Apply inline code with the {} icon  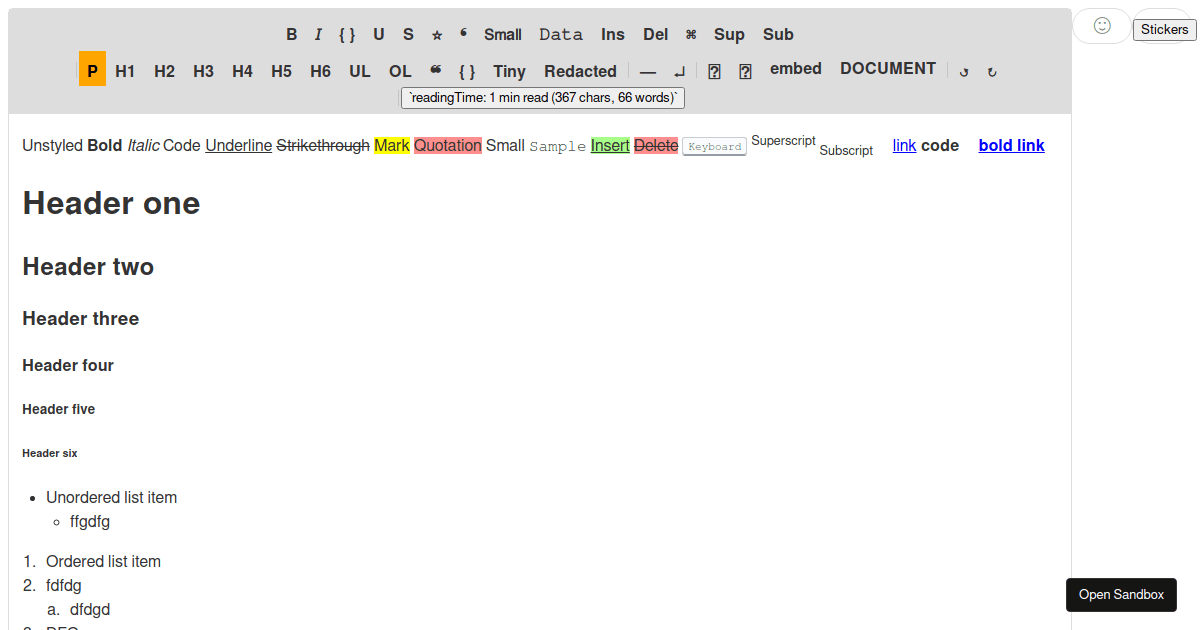[x=347, y=34]
